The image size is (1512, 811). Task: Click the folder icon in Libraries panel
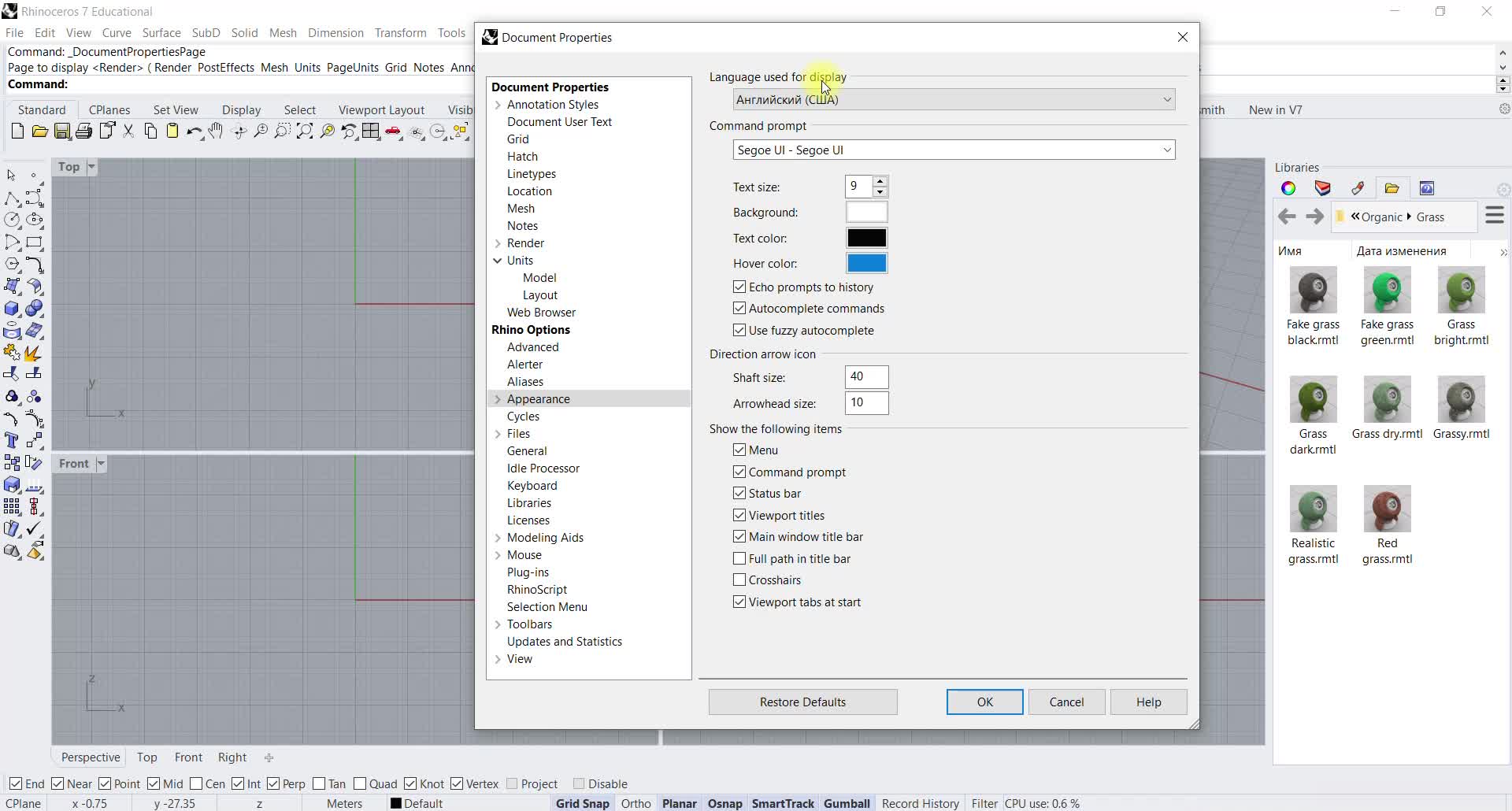1392,188
